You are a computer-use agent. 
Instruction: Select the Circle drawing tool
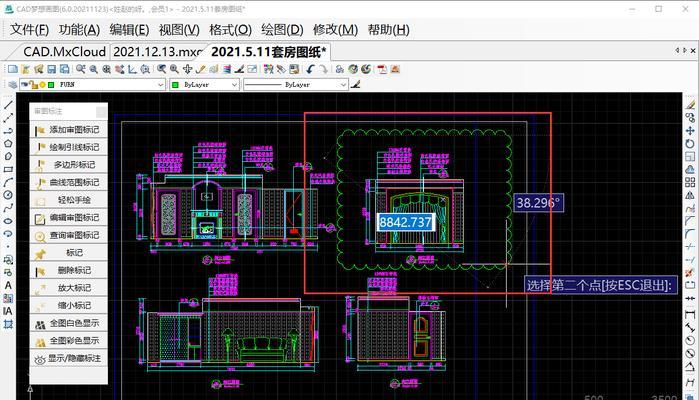(8, 195)
